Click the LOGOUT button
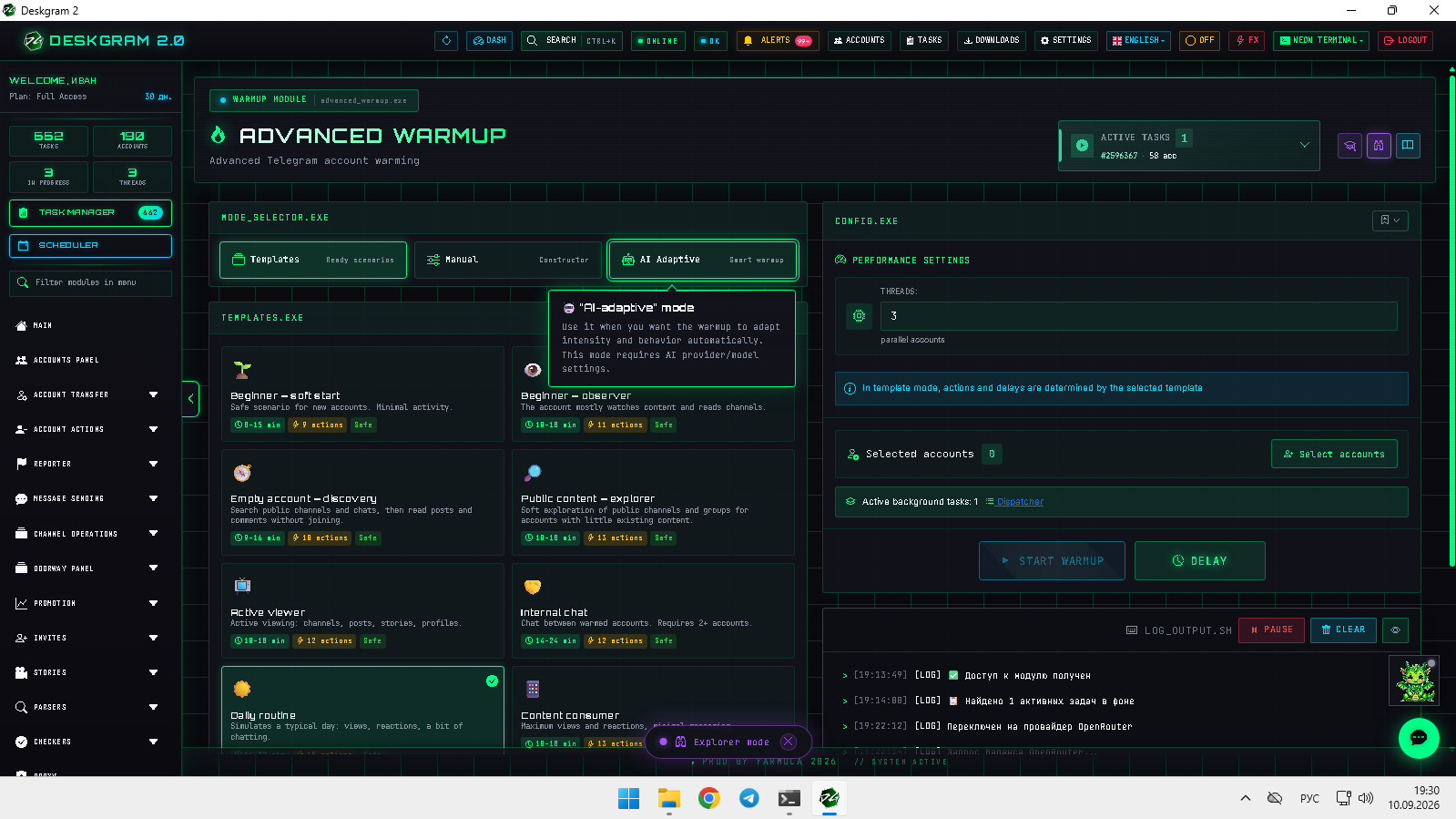 coord(1405,40)
